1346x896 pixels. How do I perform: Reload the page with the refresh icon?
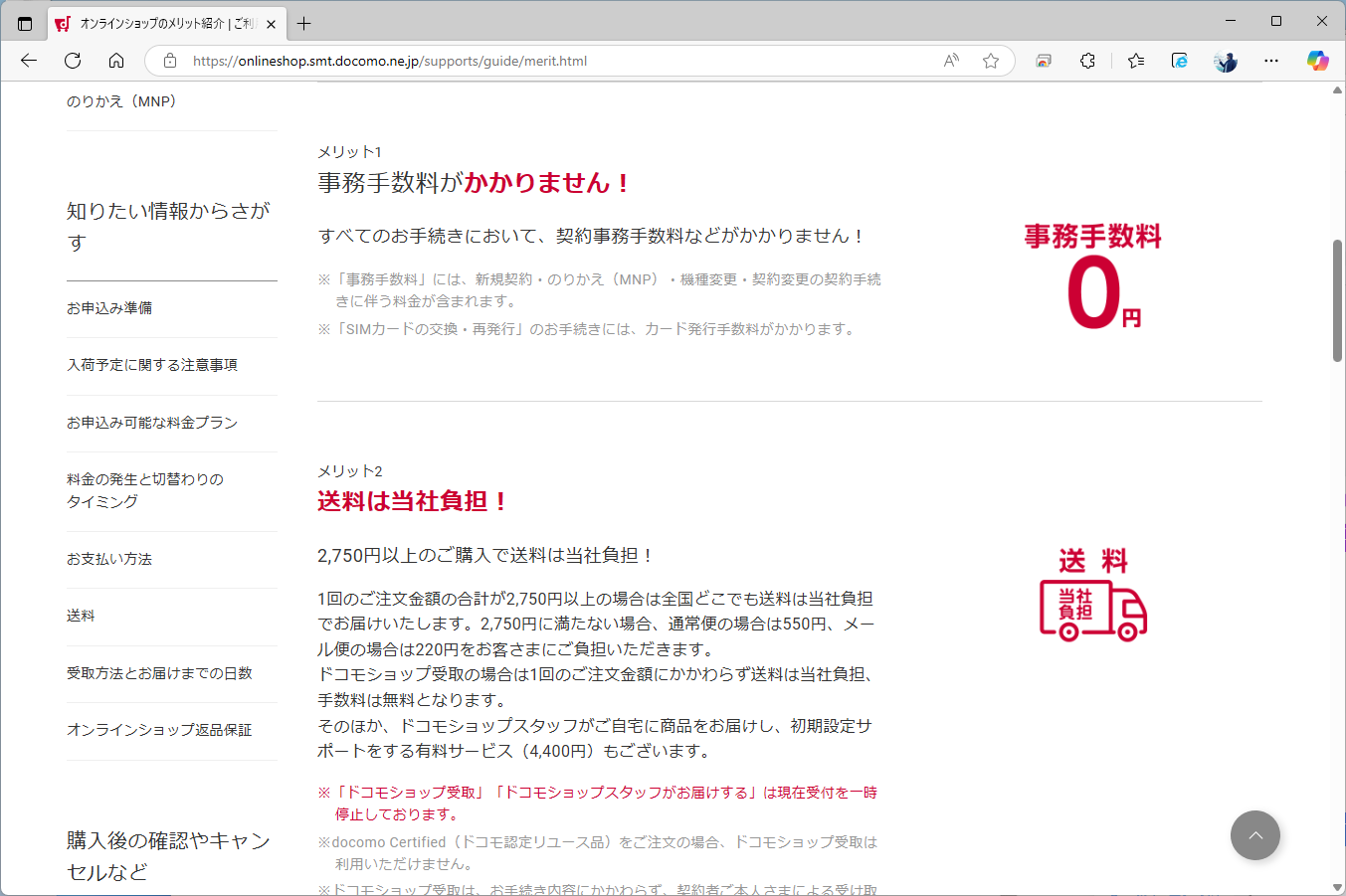pyautogui.click(x=72, y=61)
